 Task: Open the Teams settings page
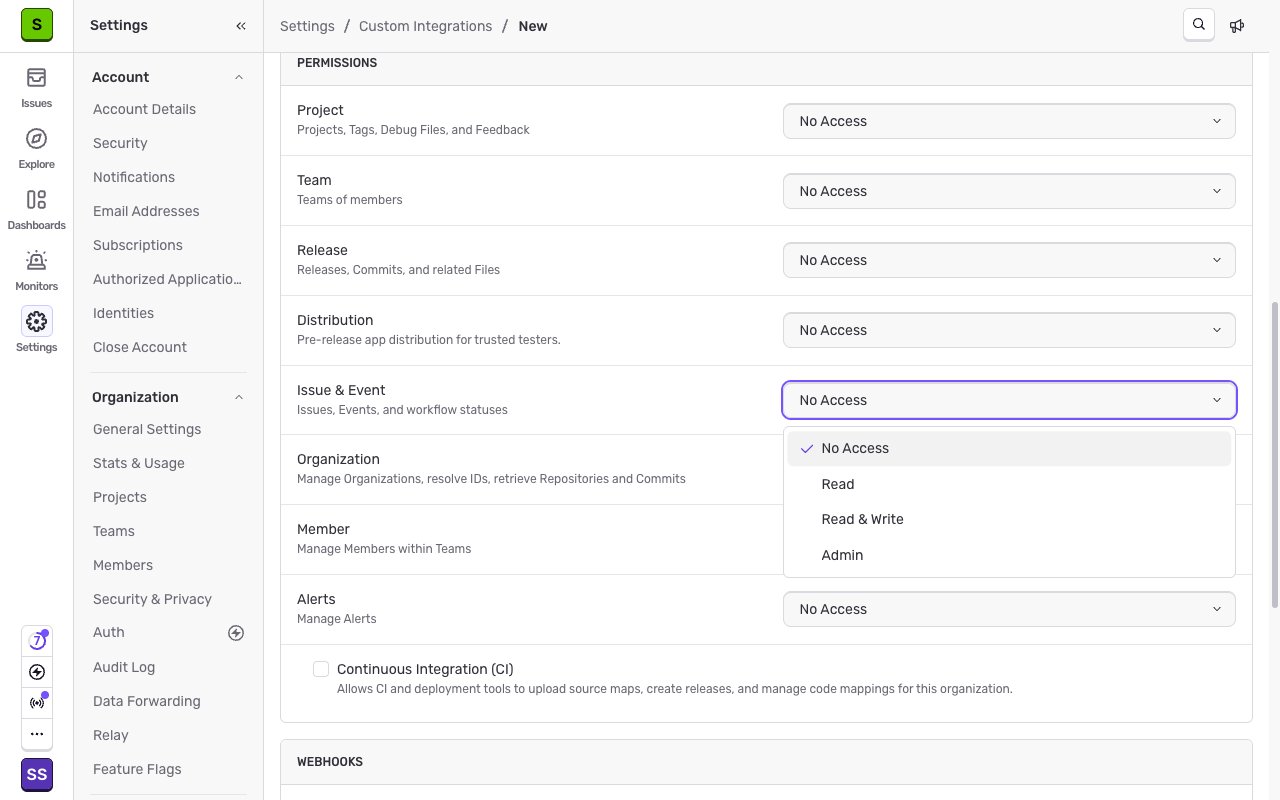click(114, 531)
